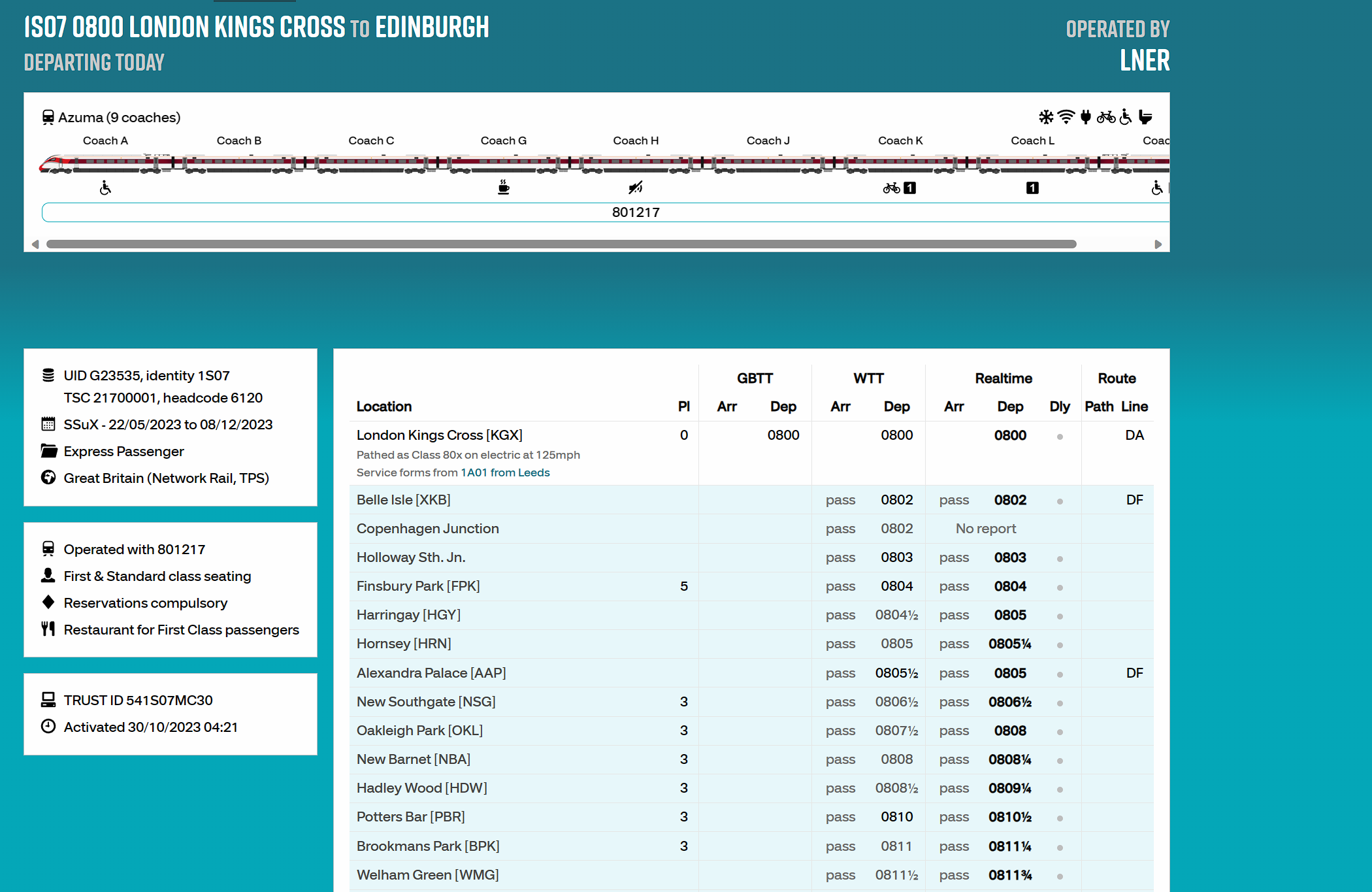The image size is (1372, 892).
Task: Click the Belle Isle [XKB] location
Action: tap(403, 500)
